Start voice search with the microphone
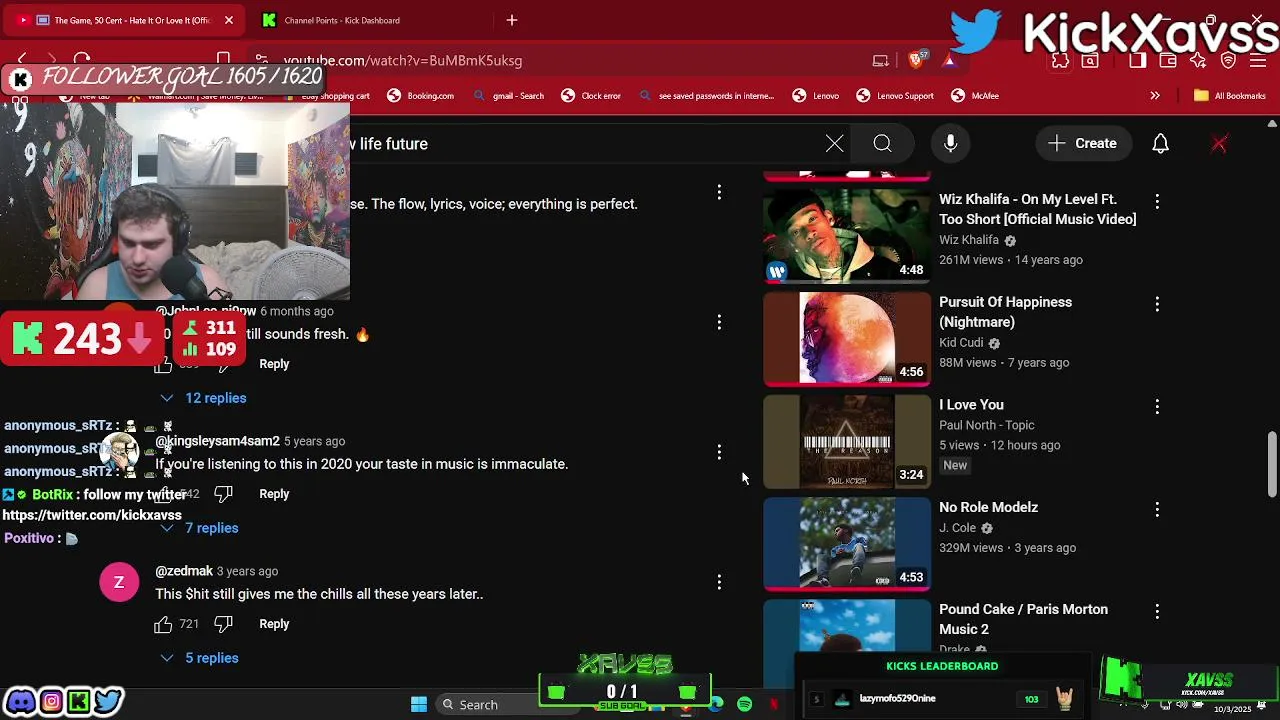This screenshot has width=1280, height=720. (951, 144)
